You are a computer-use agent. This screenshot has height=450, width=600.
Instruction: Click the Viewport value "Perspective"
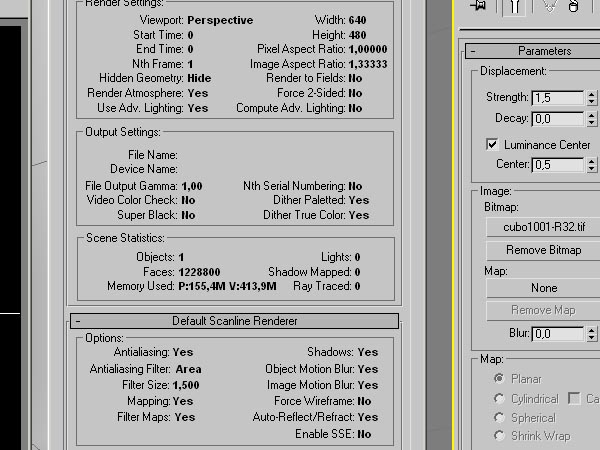pyautogui.click(x=220, y=20)
